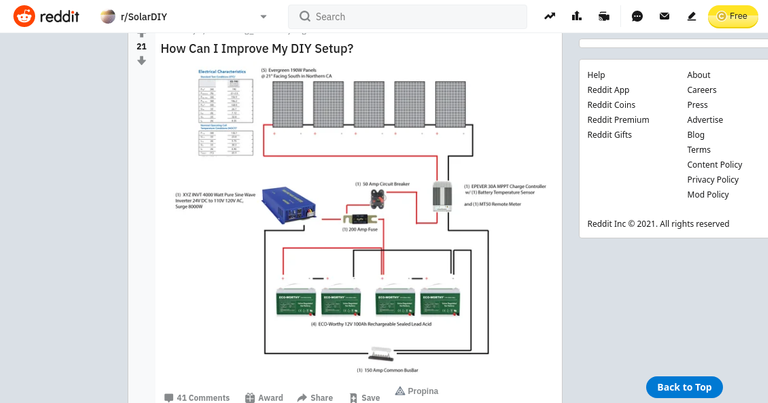Click the Propina triangle icon

coord(400,391)
